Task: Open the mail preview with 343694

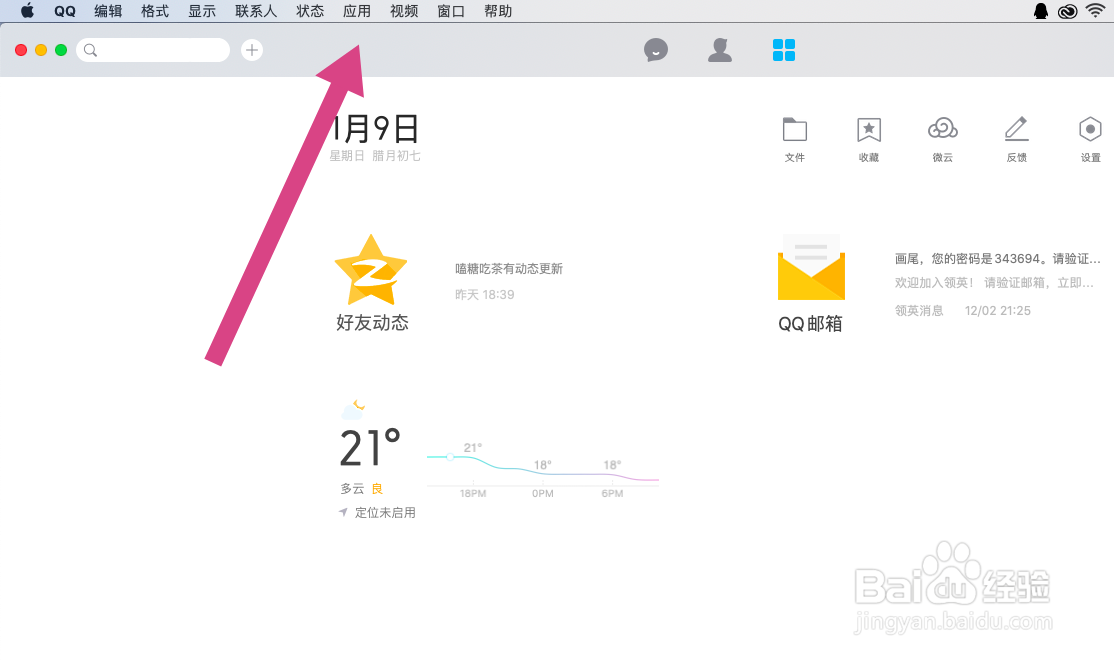Action: (997, 259)
